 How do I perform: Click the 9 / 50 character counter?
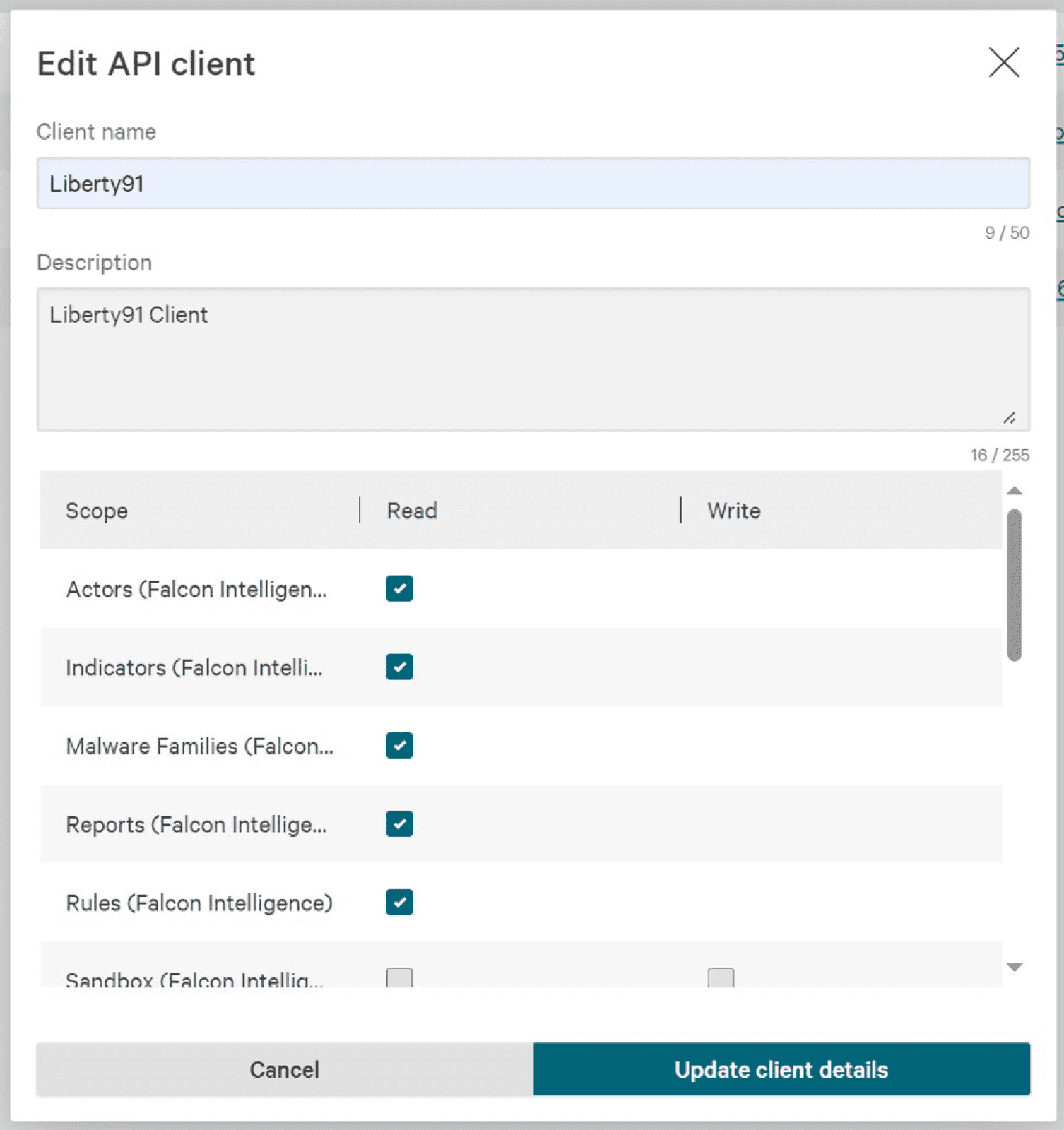(x=1007, y=233)
